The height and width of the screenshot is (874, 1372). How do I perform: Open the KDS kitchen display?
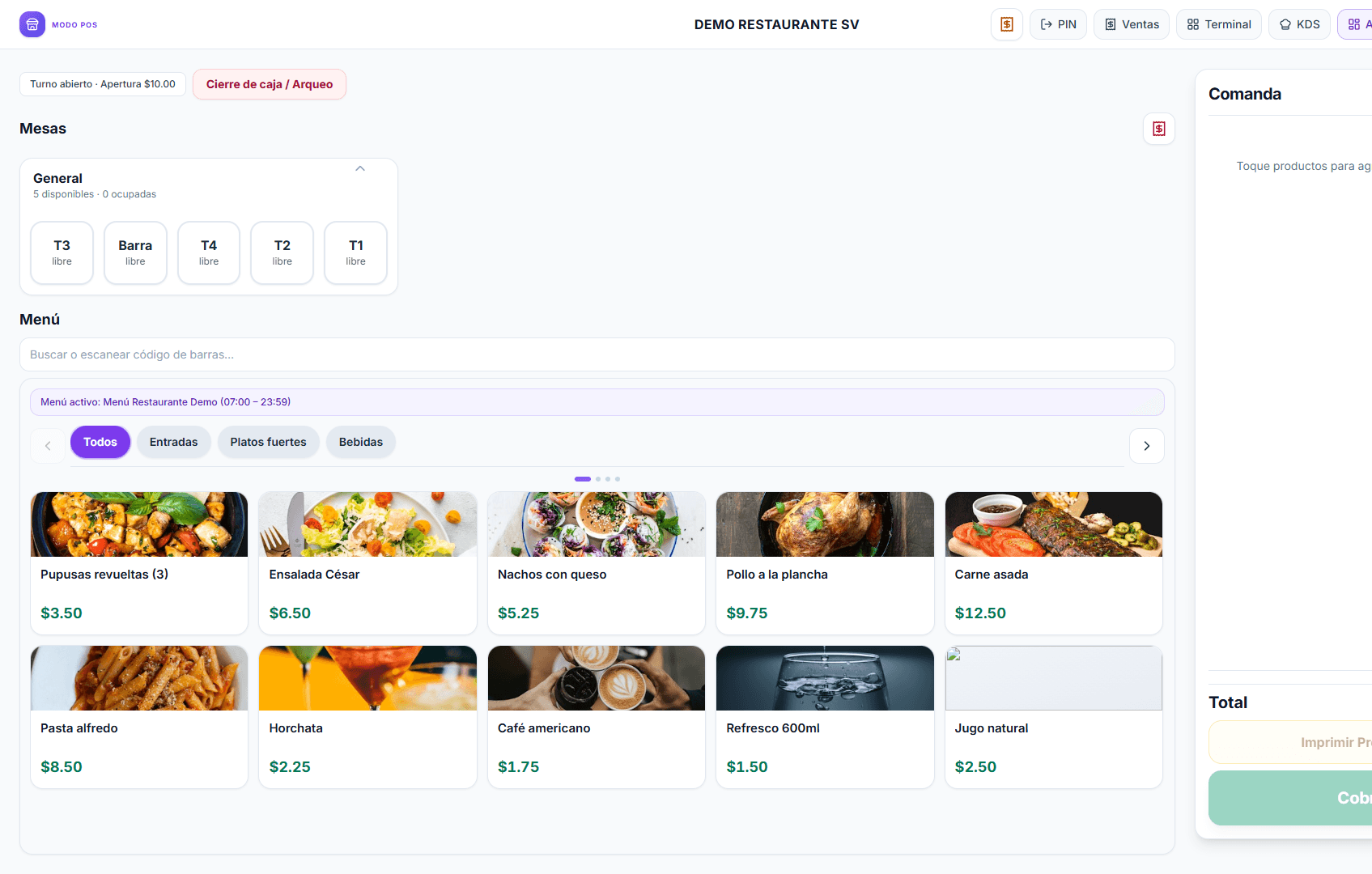pos(1299,24)
